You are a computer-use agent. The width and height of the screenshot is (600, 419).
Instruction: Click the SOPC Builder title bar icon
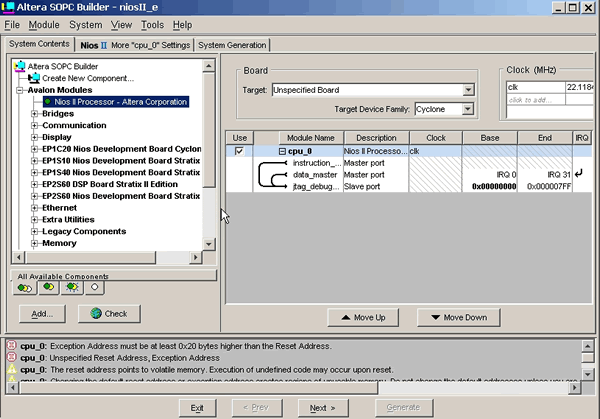click(x=8, y=7)
